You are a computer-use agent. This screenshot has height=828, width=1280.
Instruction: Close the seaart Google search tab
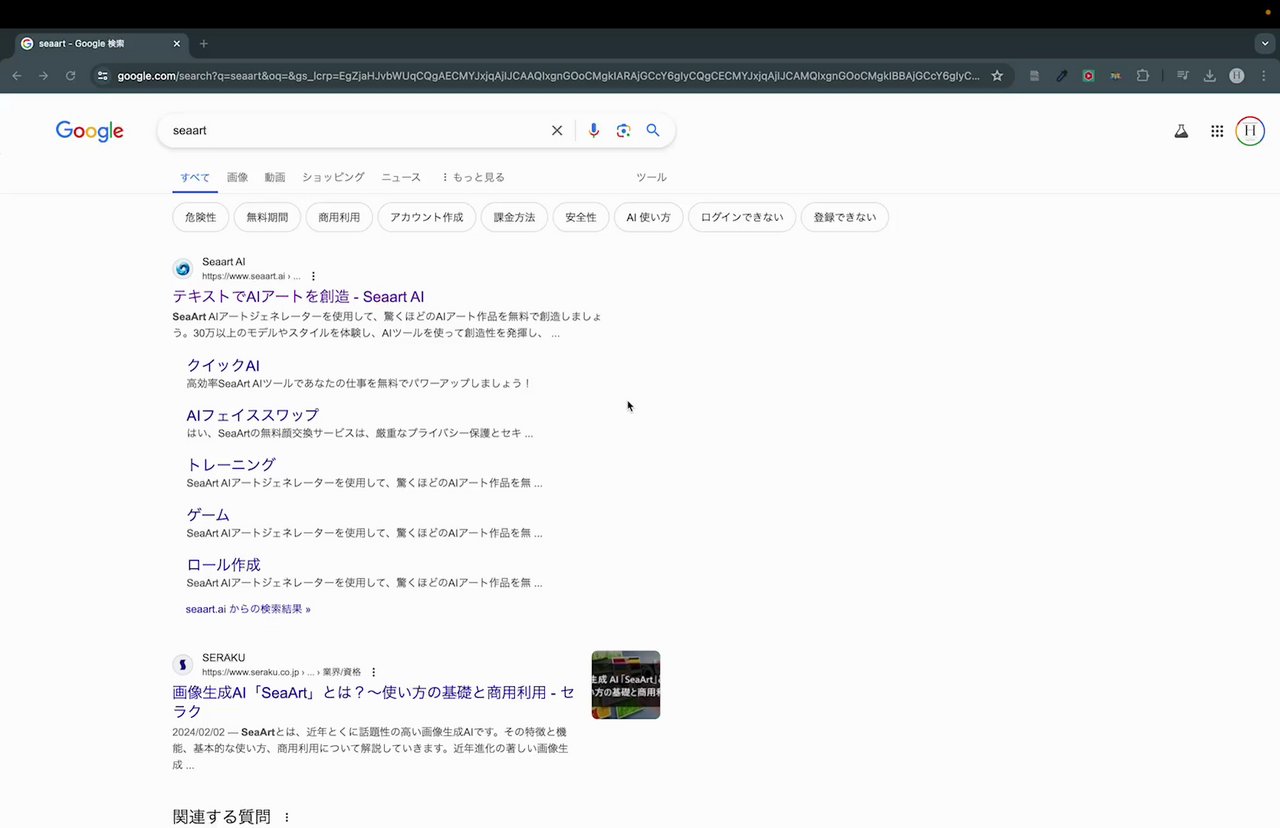pyautogui.click(x=177, y=44)
